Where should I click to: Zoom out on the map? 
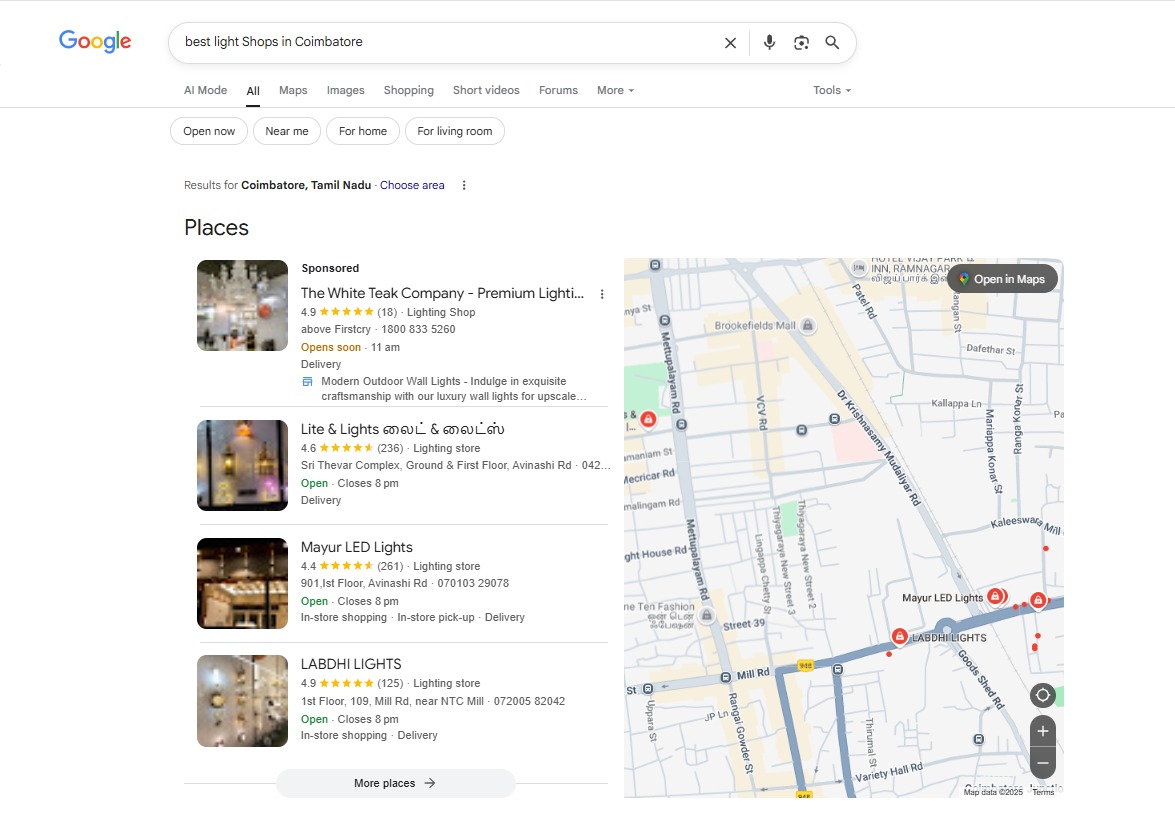(x=1042, y=763)
